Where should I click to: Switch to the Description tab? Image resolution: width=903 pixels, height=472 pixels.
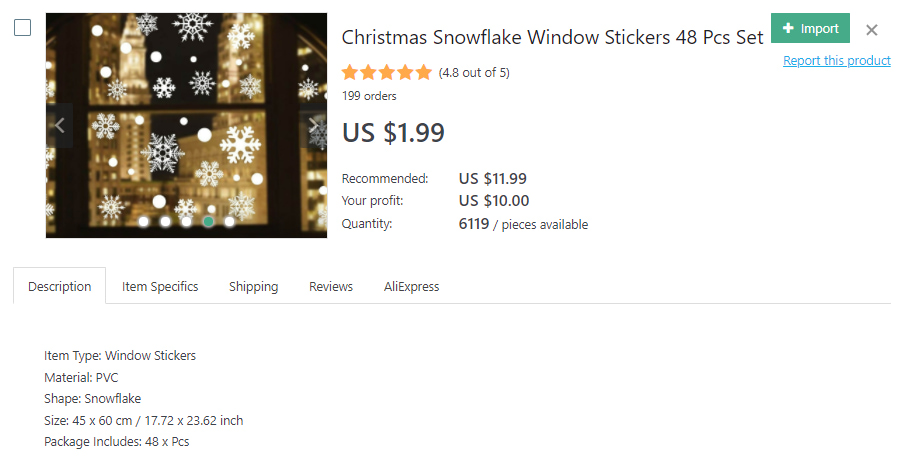tap(60, 287)
